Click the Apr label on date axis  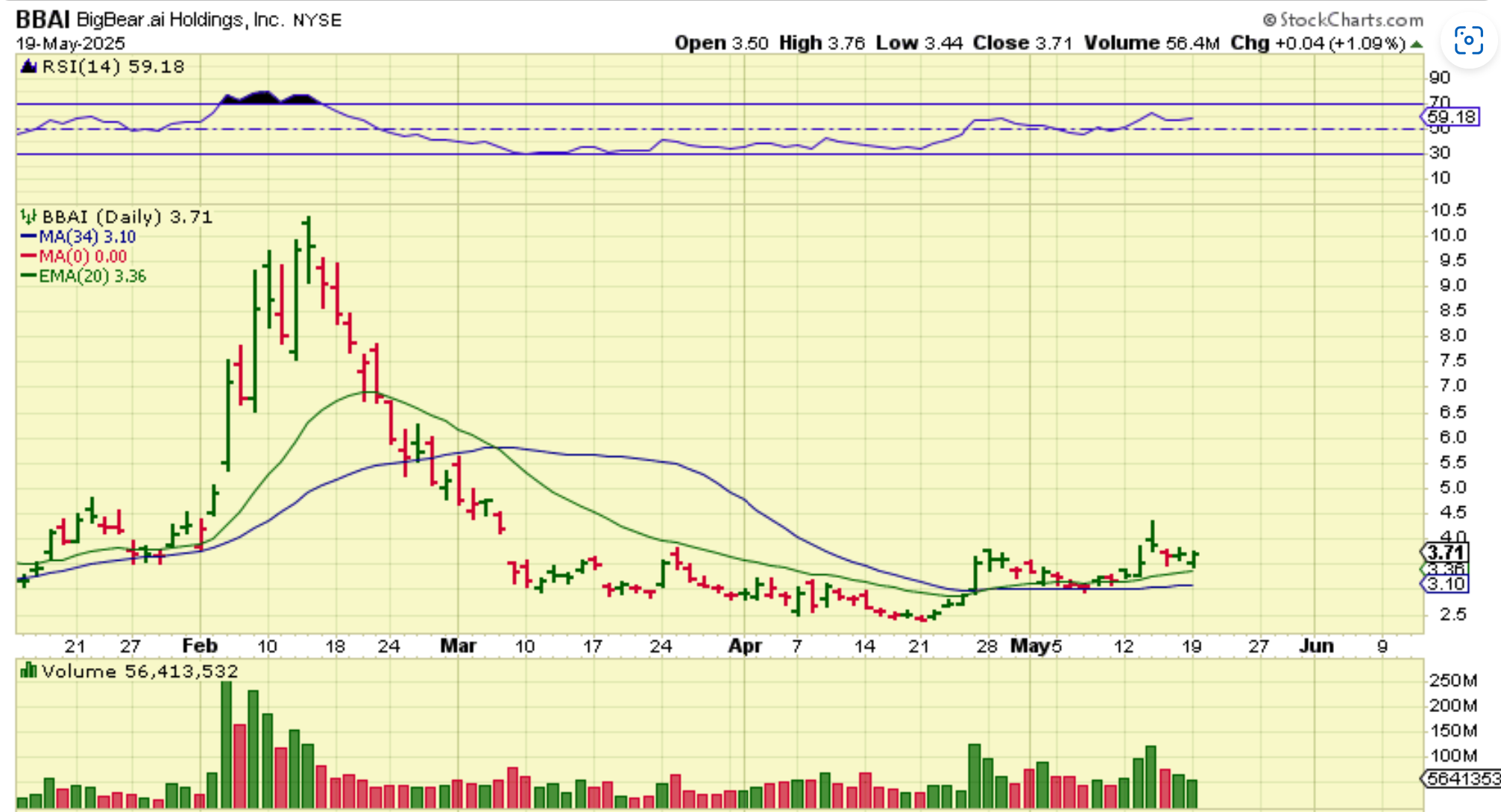744,646
